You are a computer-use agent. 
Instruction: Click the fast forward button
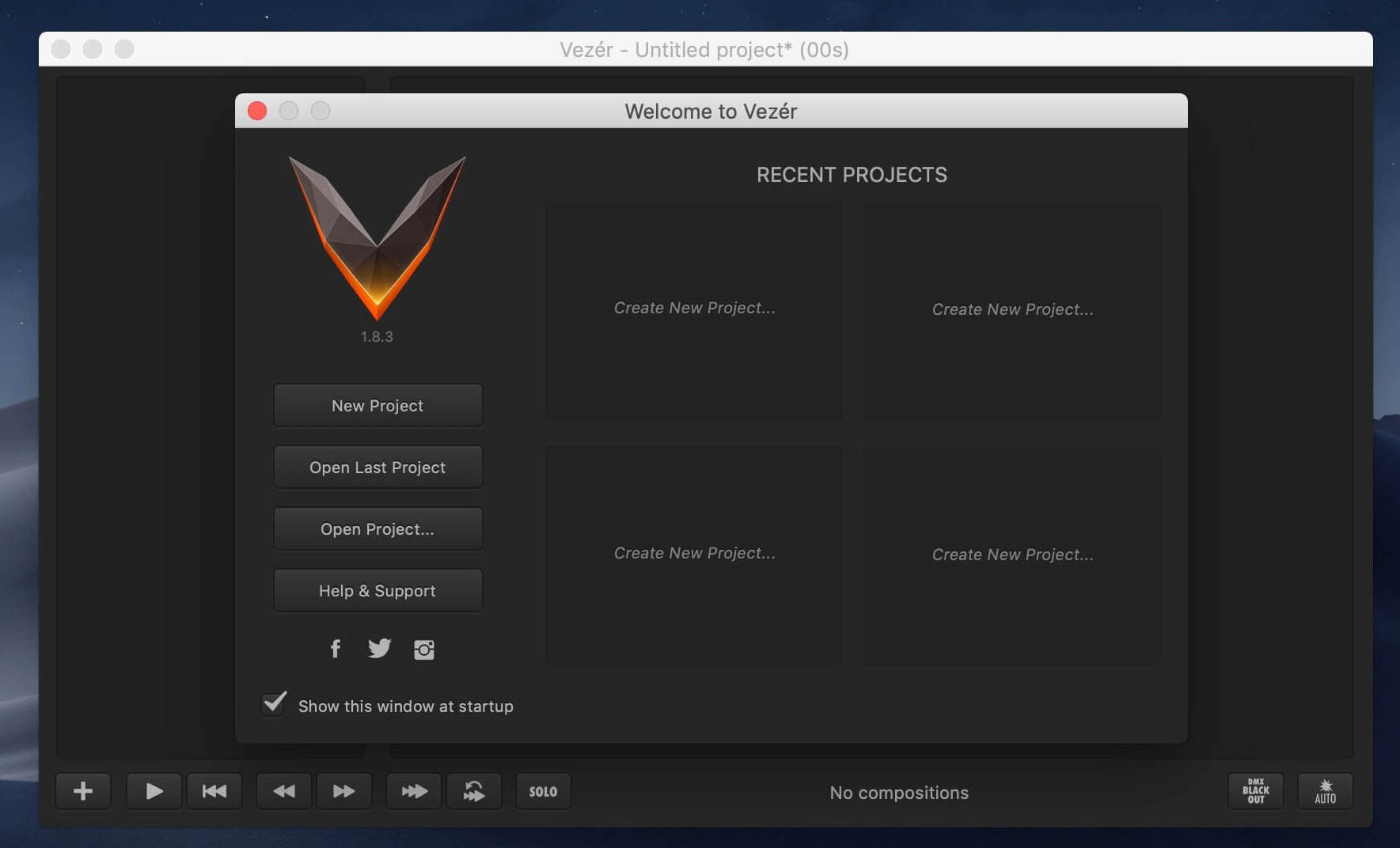[344, 791]
